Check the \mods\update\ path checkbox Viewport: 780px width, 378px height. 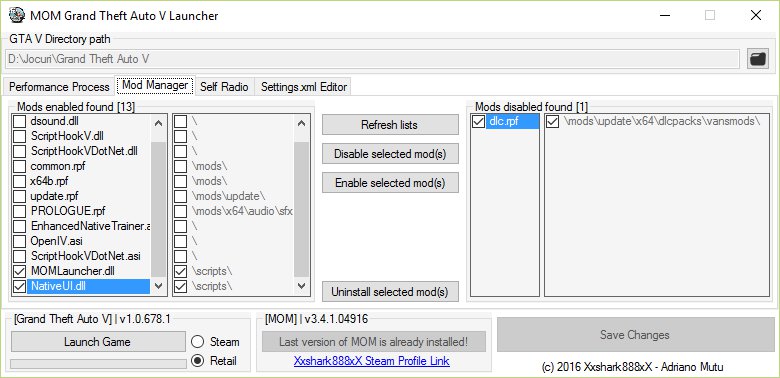point(181,196)
